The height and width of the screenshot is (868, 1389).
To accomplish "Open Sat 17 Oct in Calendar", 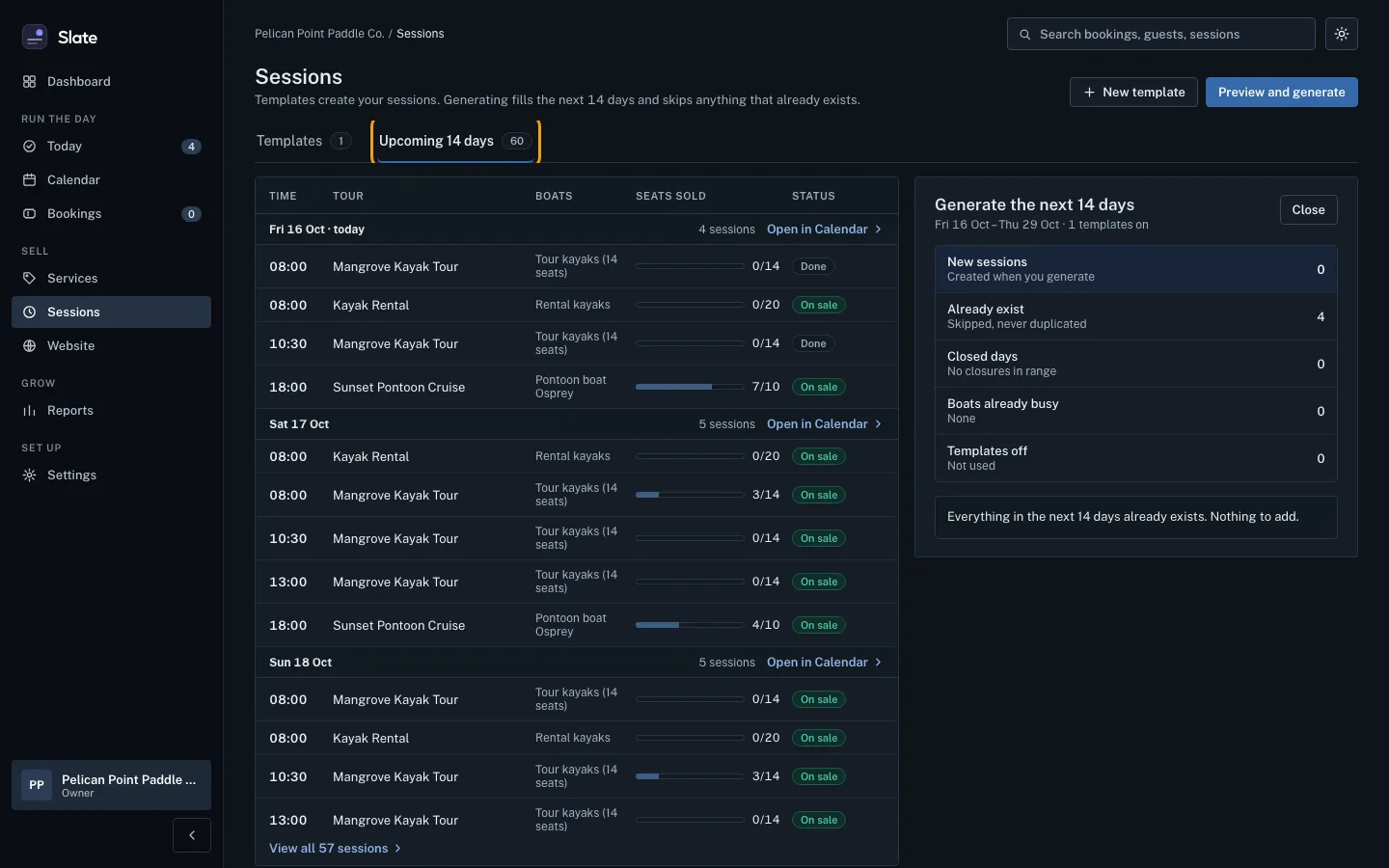I will click(x=824, y=424).
